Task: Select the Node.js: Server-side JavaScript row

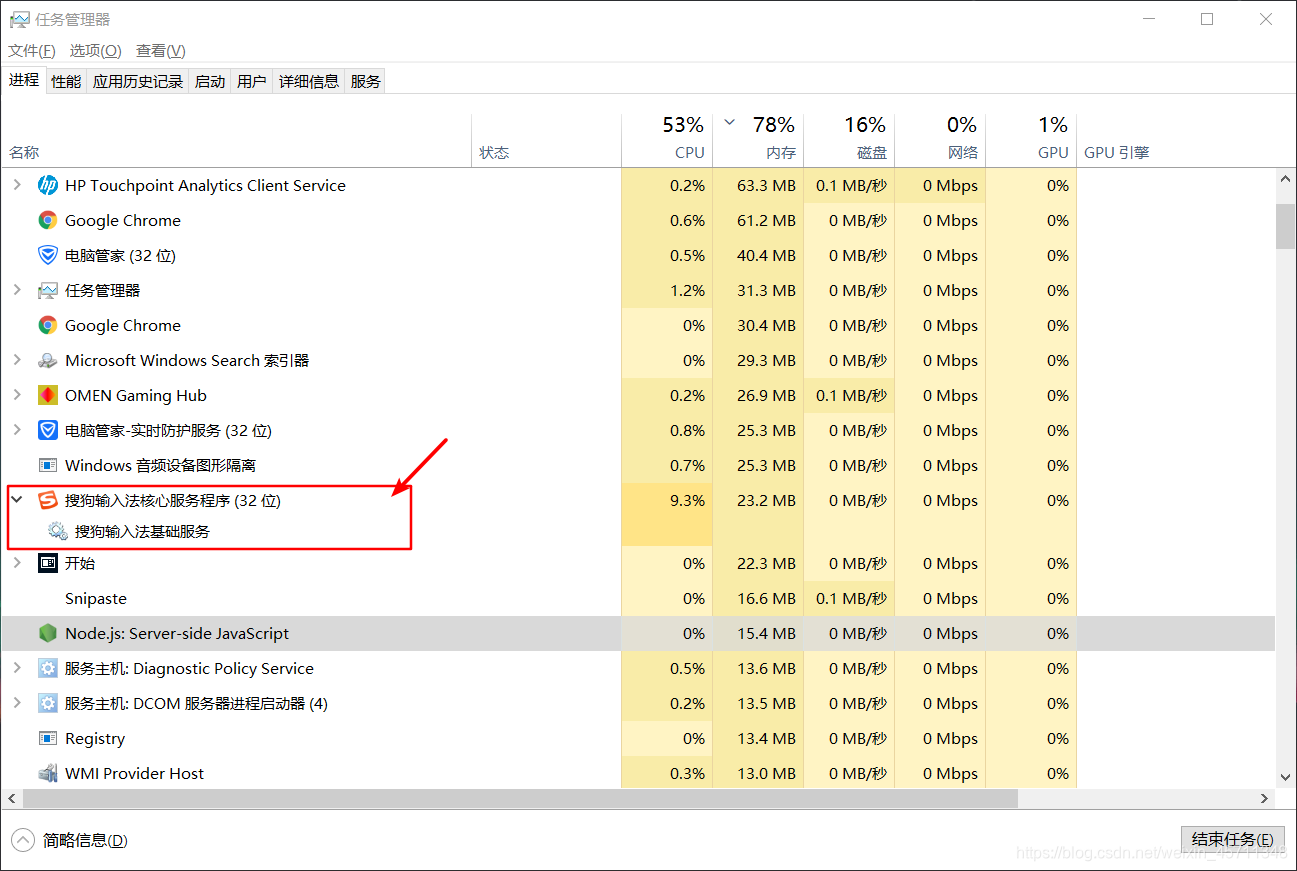Action: tap(638, 633)
